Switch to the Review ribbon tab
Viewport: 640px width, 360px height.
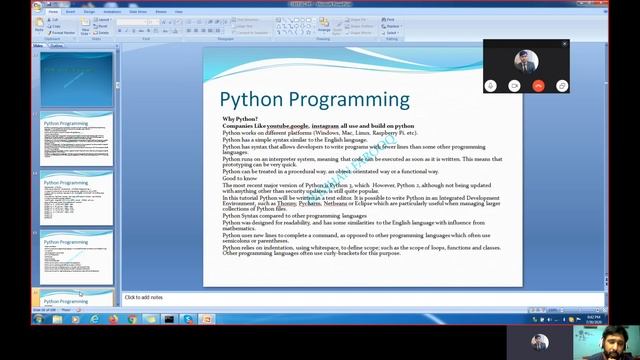pyautogui.click(x=161, y=12)
